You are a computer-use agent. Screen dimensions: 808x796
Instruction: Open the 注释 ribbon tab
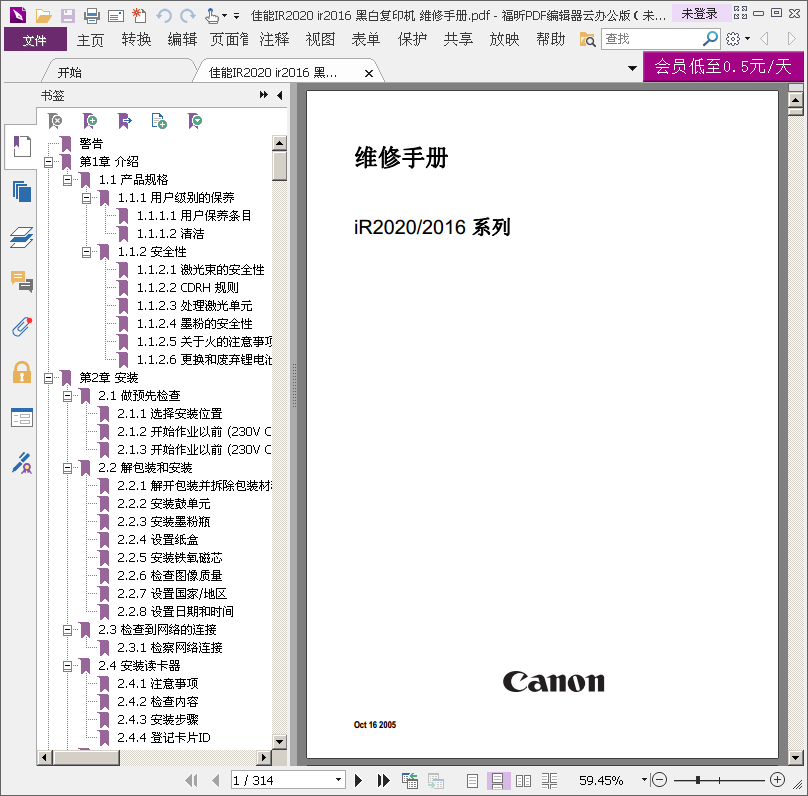(x=275, y=40)
